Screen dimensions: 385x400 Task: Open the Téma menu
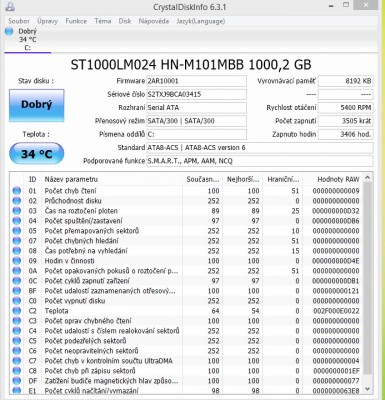click(x=103, y=21)
